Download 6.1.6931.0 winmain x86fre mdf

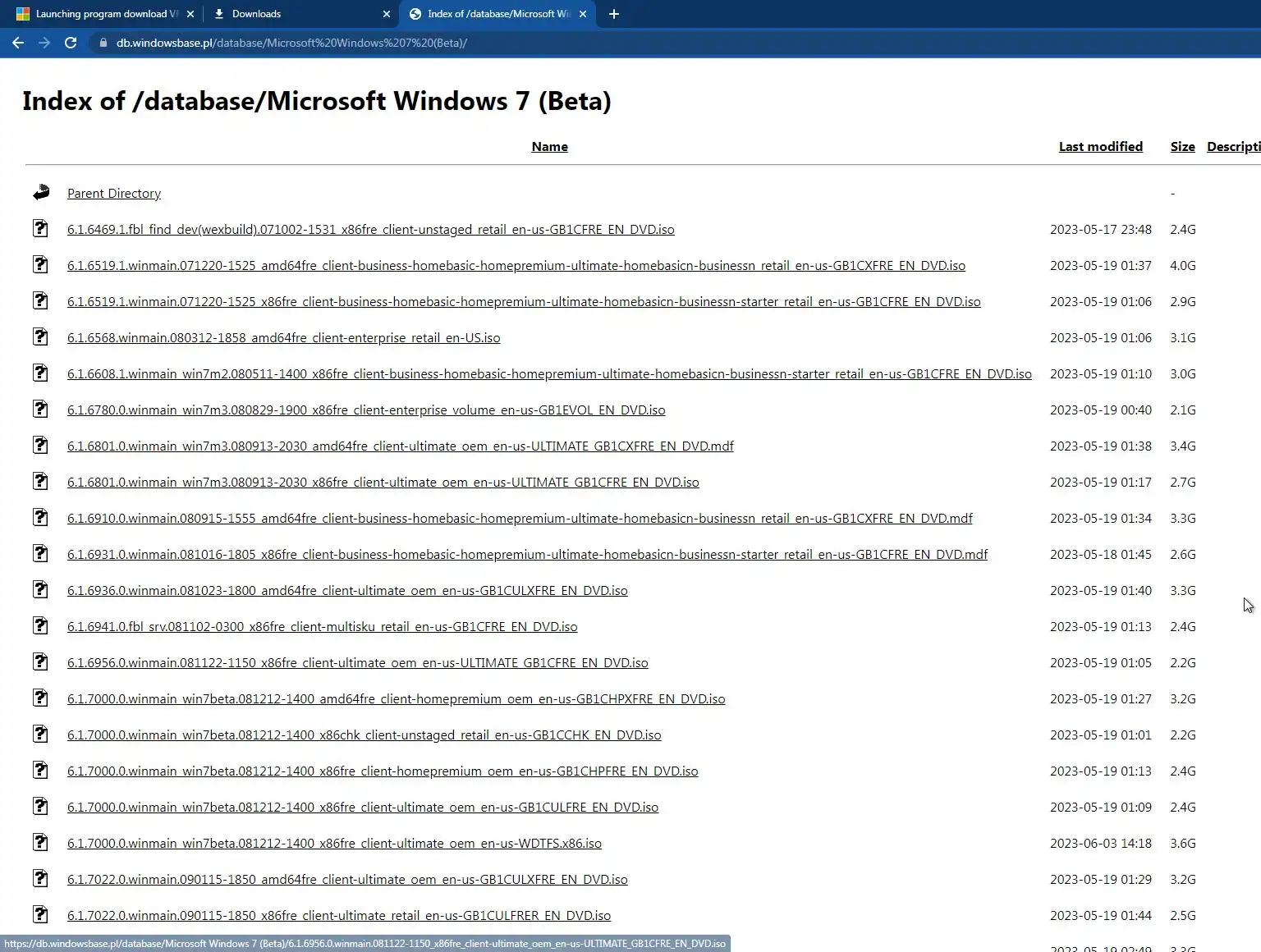tap(527, 555)
